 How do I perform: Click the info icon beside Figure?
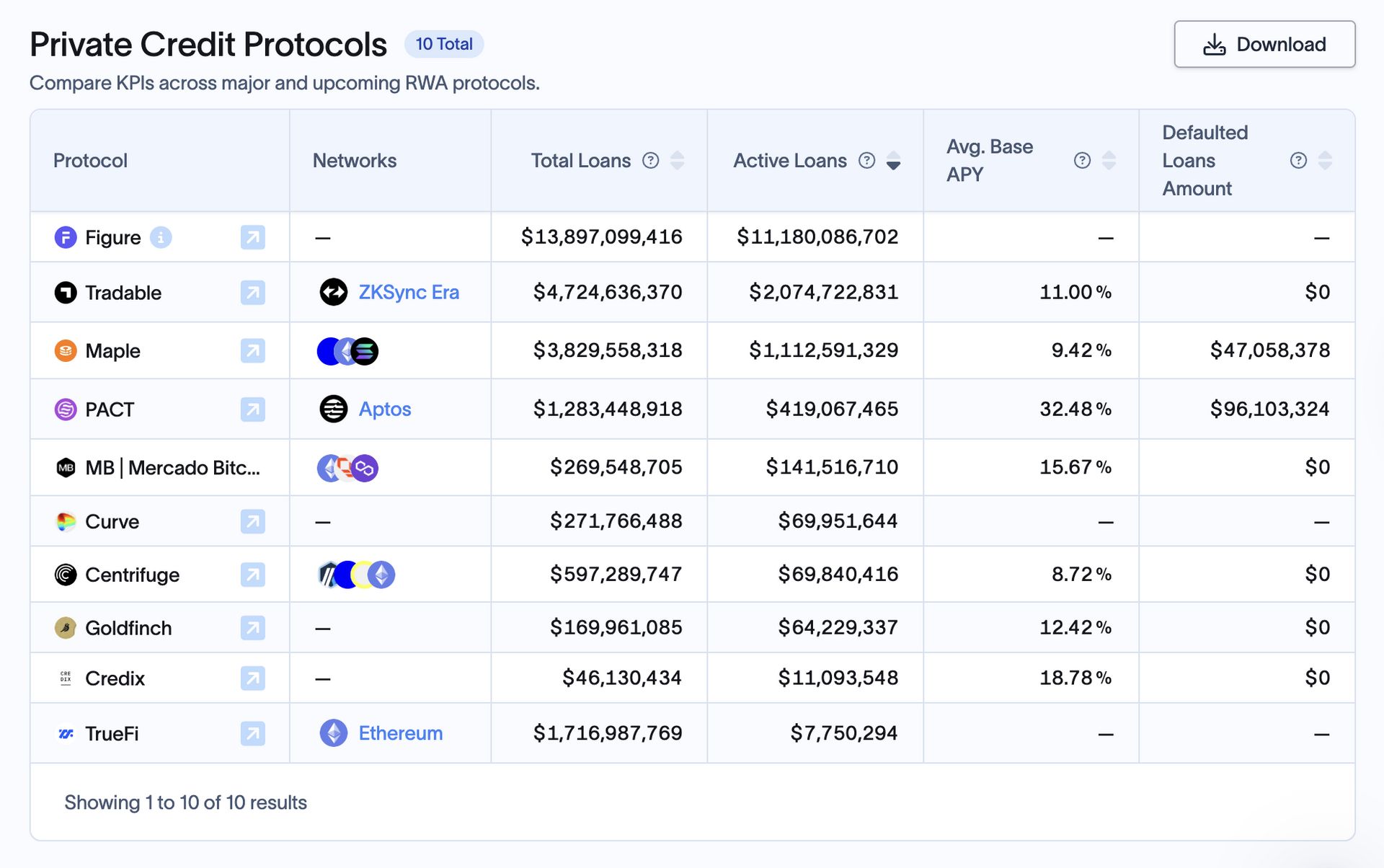tap(161, 237)
